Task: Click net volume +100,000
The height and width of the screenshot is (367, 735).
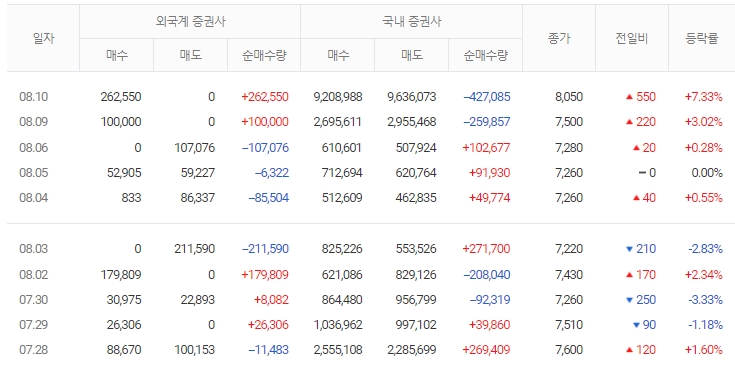Action: tap(265, 122)
